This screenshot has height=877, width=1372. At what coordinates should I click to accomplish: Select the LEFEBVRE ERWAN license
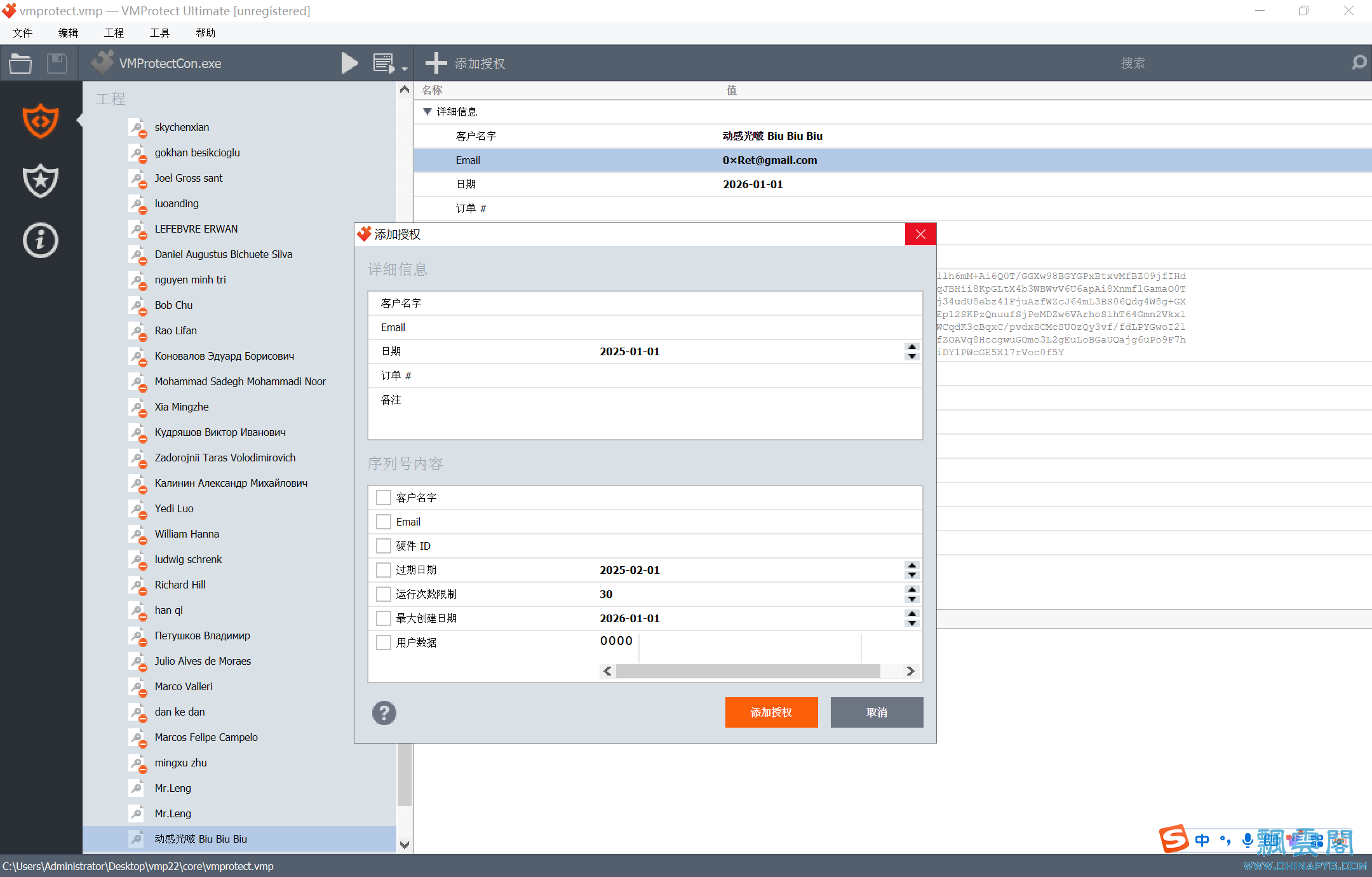tap(196, 229)
